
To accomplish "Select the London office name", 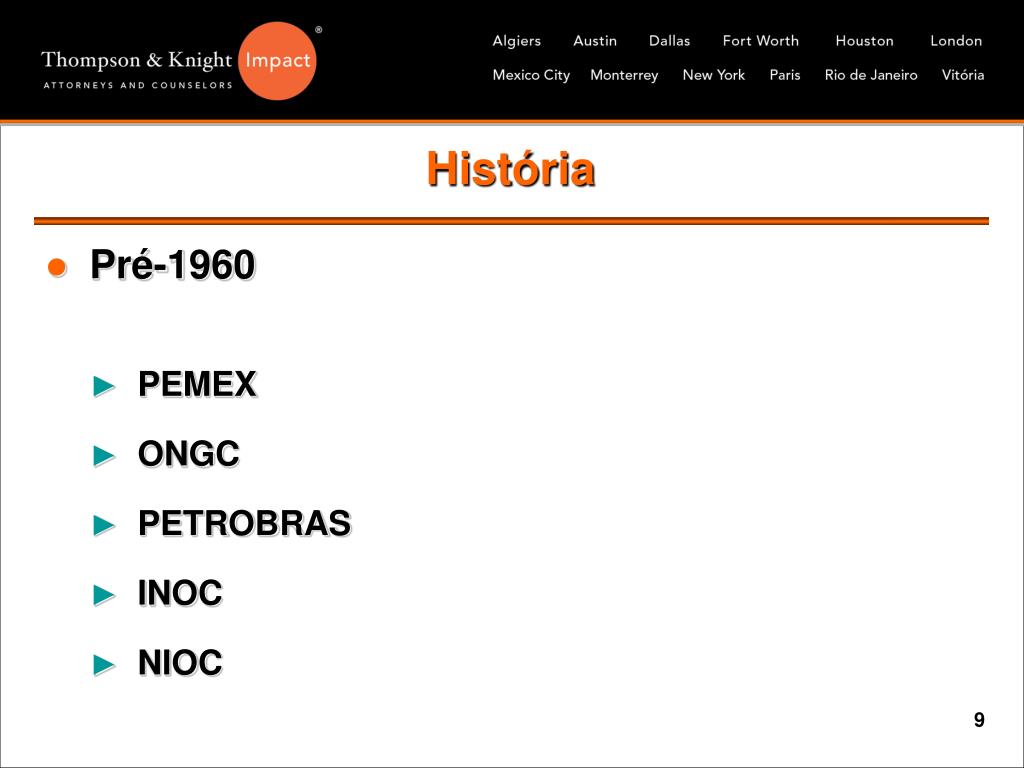I will click(x=956, y=40).
